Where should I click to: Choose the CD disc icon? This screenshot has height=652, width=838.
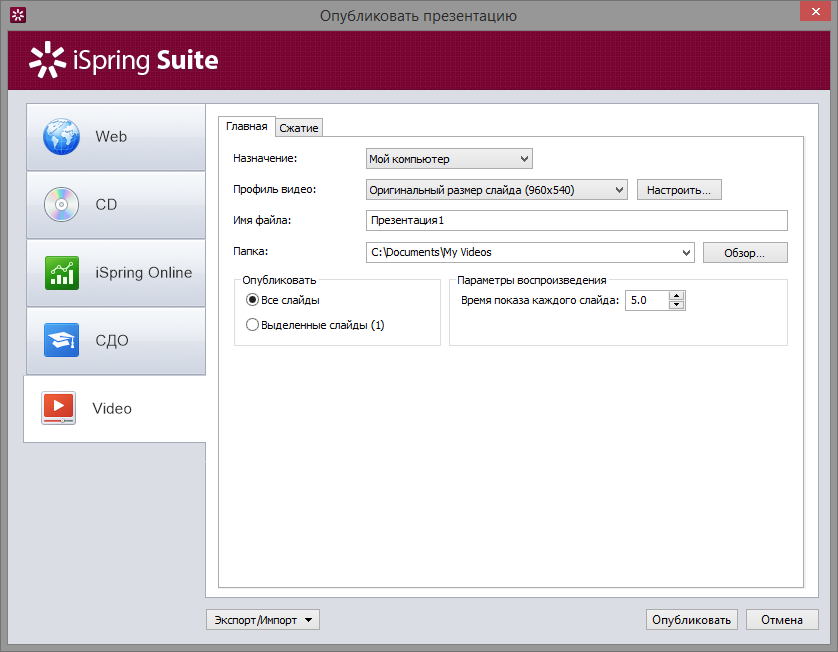tap(61, 205)
